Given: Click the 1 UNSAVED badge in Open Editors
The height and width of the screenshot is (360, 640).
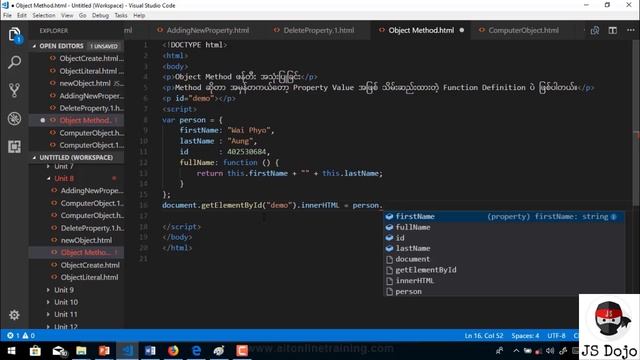Looking at the screenshot, I should [x=104, y=46].
